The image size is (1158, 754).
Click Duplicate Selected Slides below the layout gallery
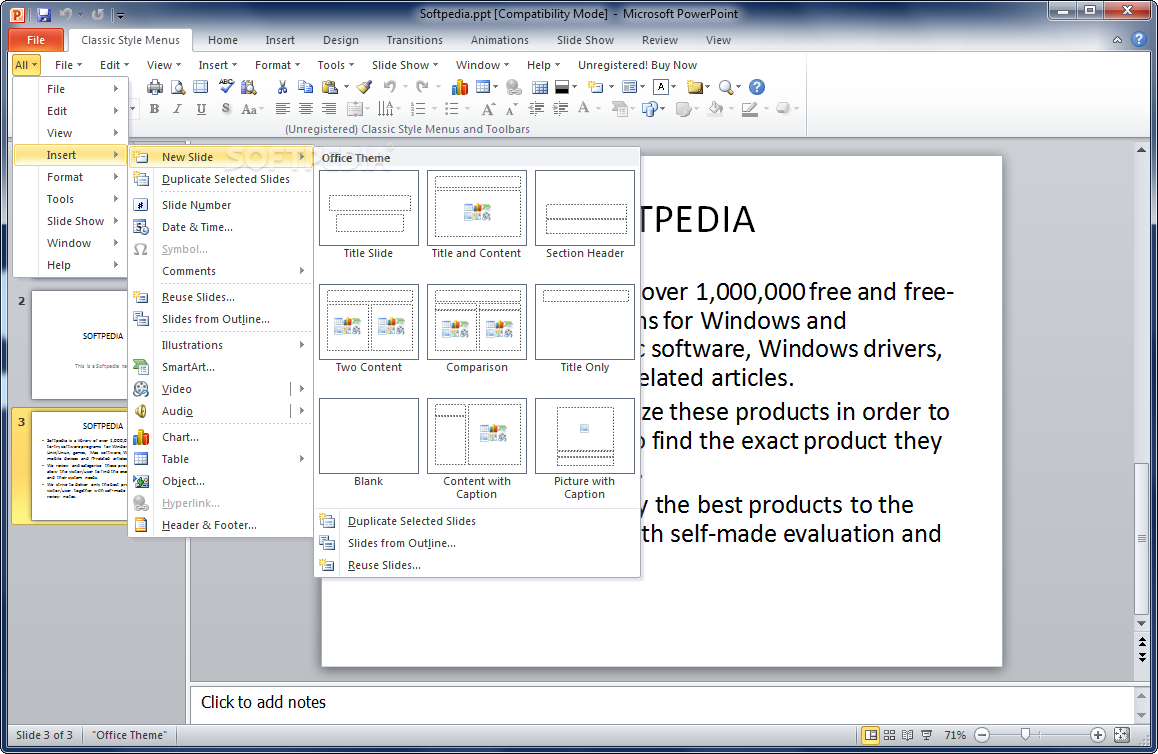(477, 521)
